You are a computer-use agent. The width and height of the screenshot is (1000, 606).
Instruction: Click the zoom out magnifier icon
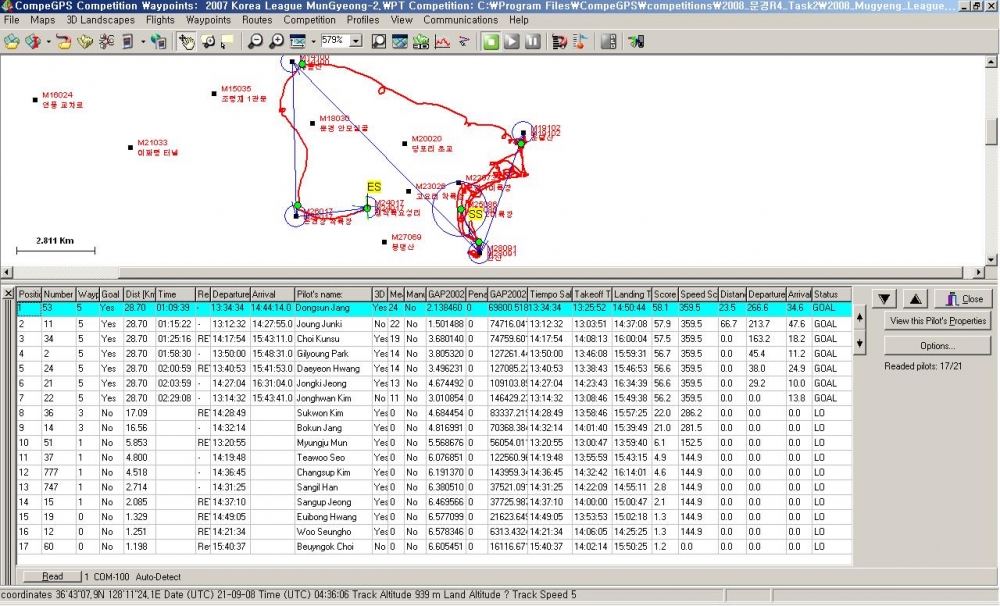click(255, 42)
